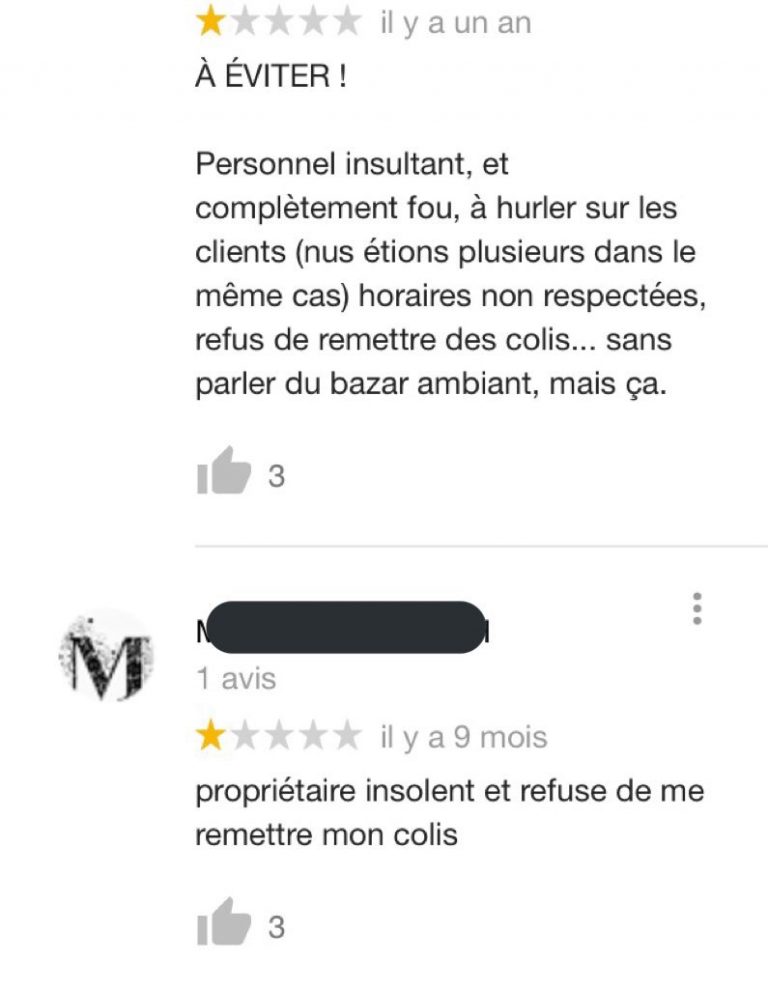Click the like count under "remettre mon colis"
This screenshot has height=989, width=768.
tap(276, 927)
